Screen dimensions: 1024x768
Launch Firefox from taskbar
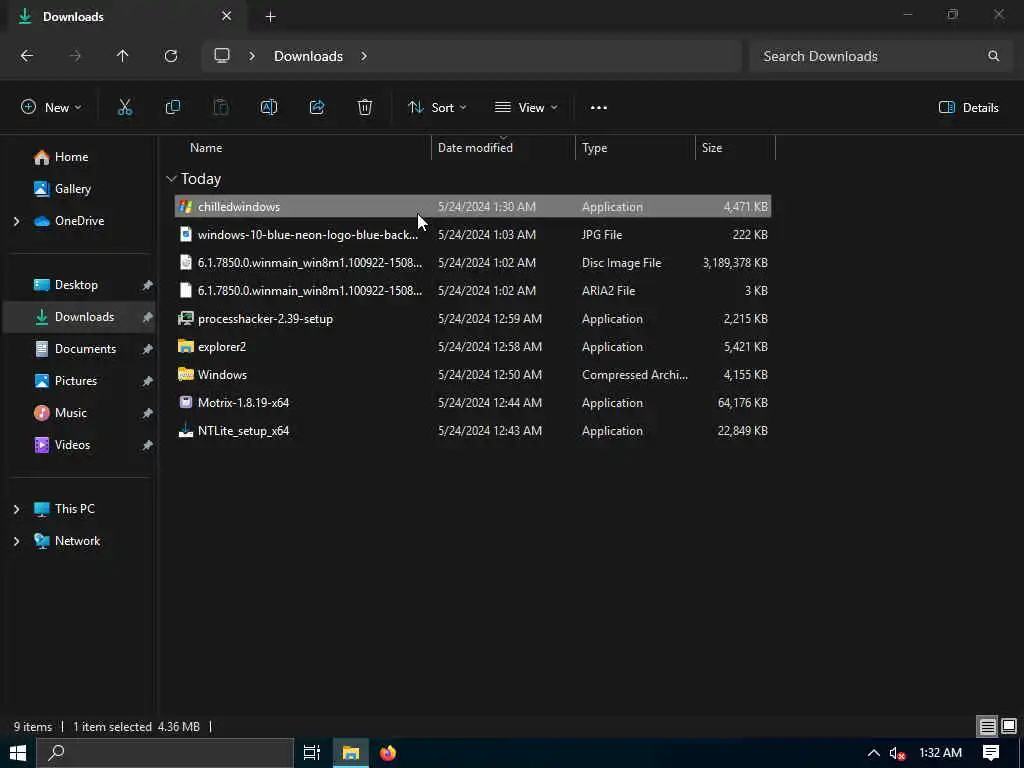click(x=388, y=753)
